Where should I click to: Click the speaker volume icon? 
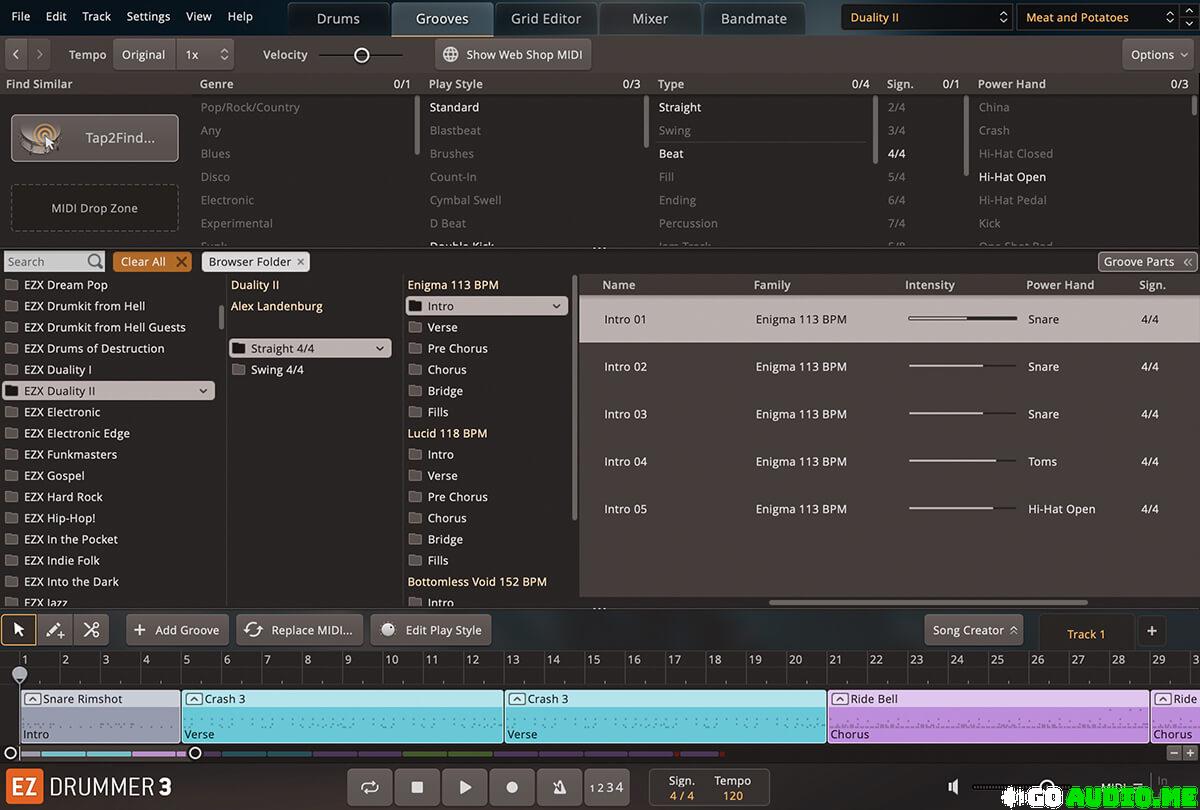point(955,787)
